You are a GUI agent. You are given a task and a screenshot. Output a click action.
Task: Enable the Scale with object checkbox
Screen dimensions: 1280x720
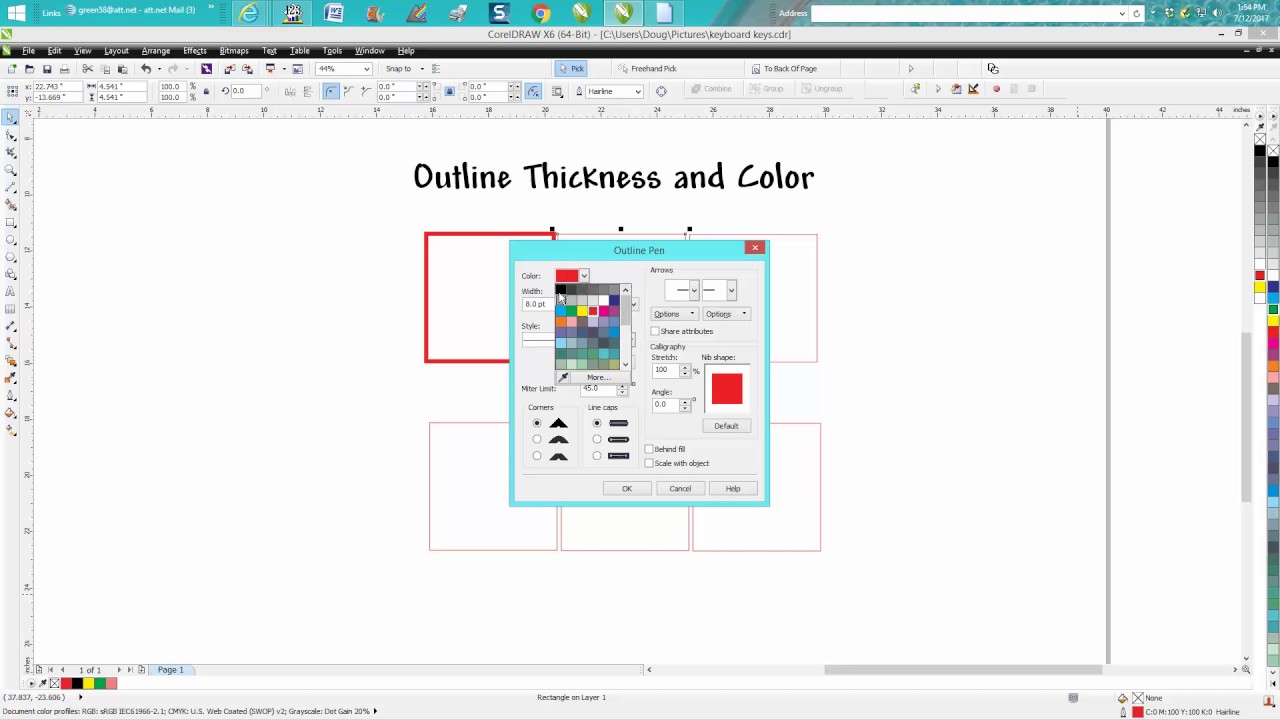click(x=649, y=463)
